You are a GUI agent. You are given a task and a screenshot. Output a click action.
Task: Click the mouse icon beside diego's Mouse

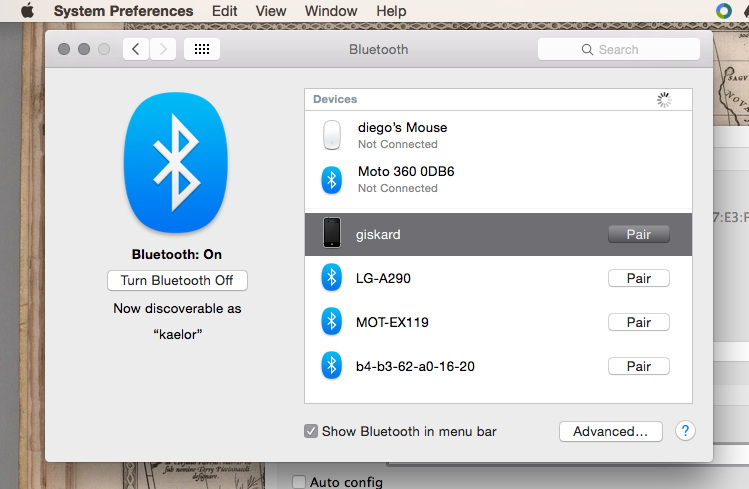click(332, 135)
